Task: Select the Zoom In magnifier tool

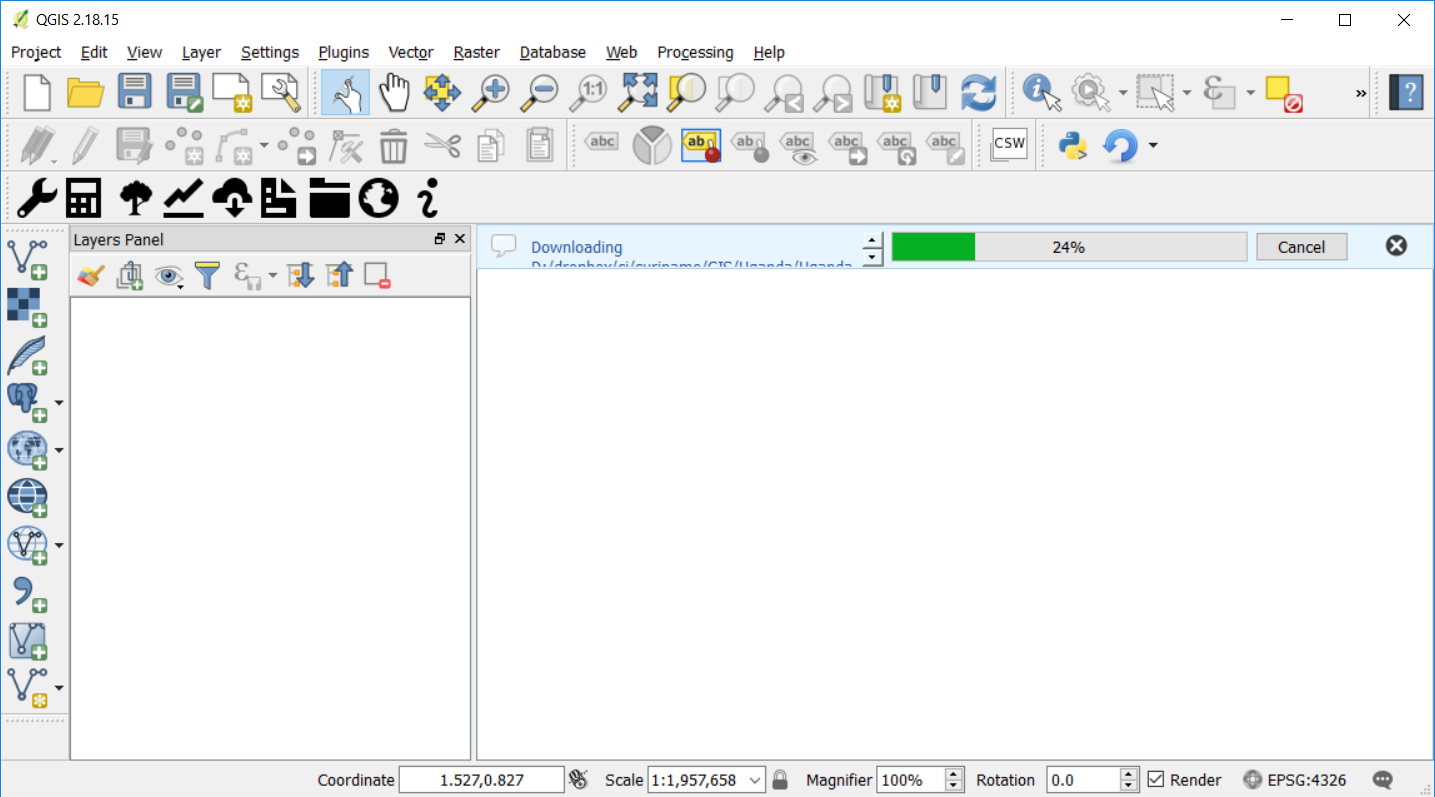Action: pos(491,93)
